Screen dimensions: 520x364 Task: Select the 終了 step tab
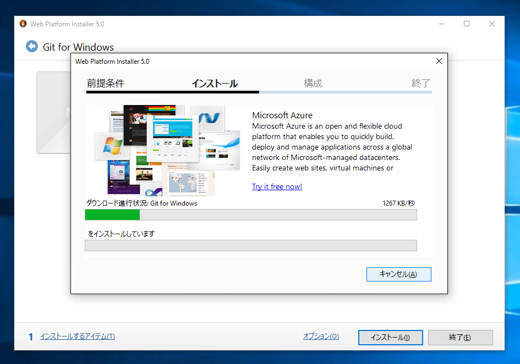pyautogui.click(x=421, y=83)
